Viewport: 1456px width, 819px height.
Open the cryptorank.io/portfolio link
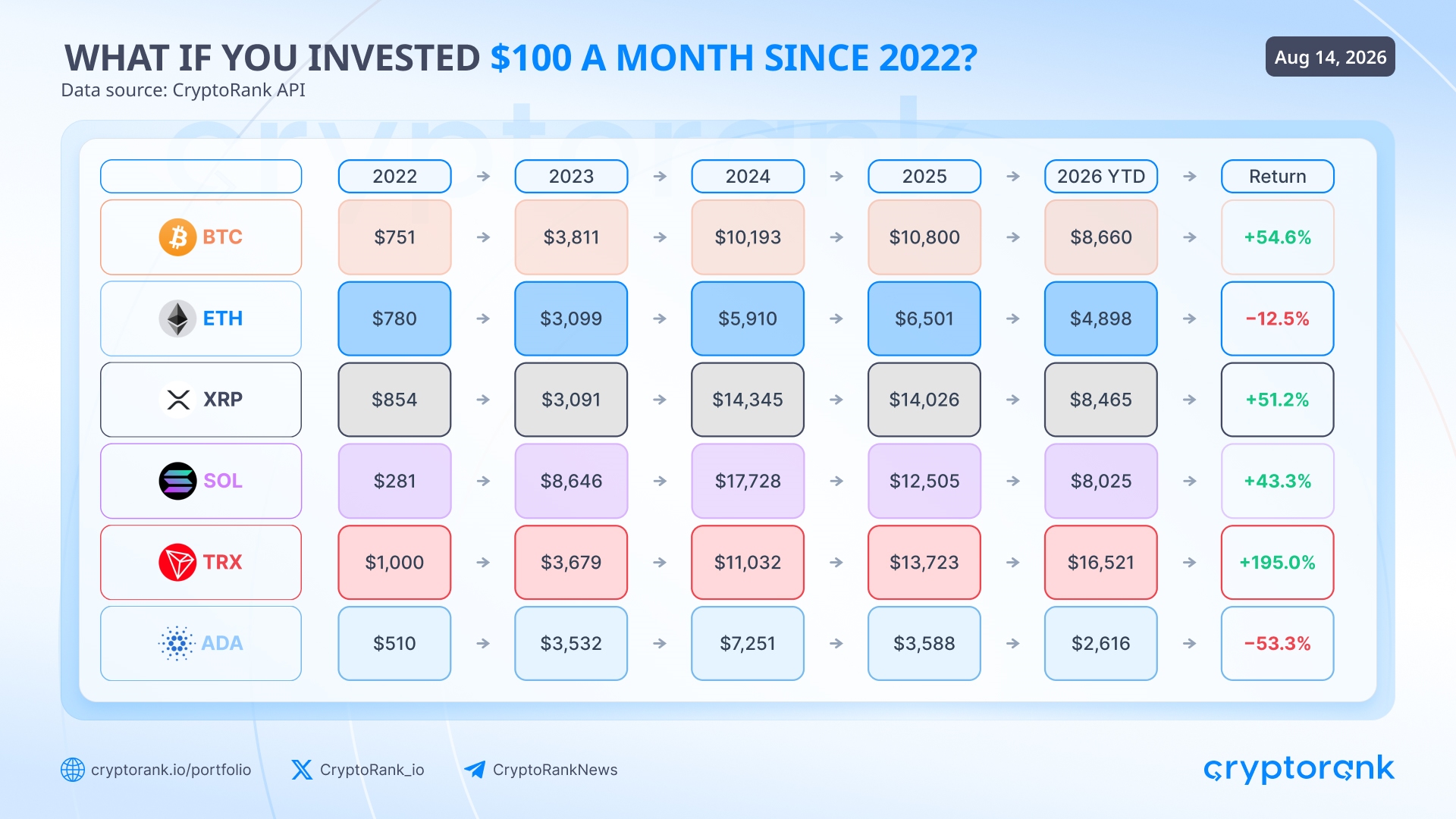click(171, 770)
